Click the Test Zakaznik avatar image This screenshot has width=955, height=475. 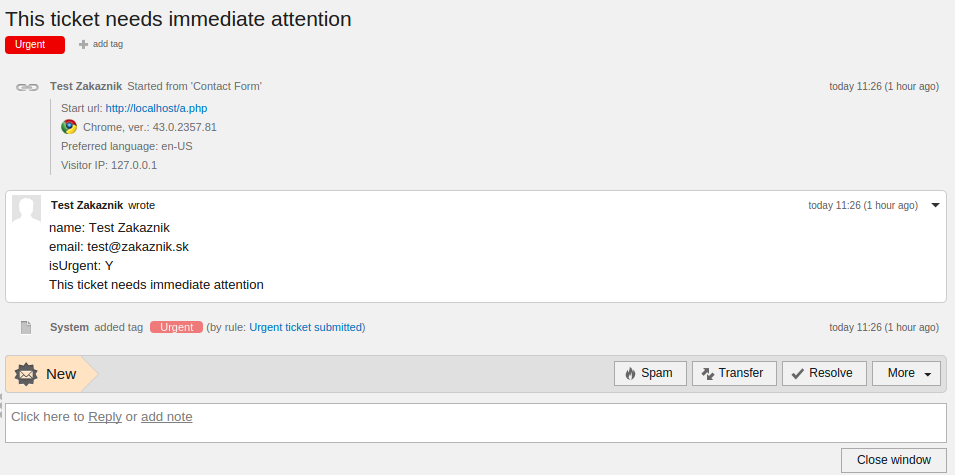point(26,210)
